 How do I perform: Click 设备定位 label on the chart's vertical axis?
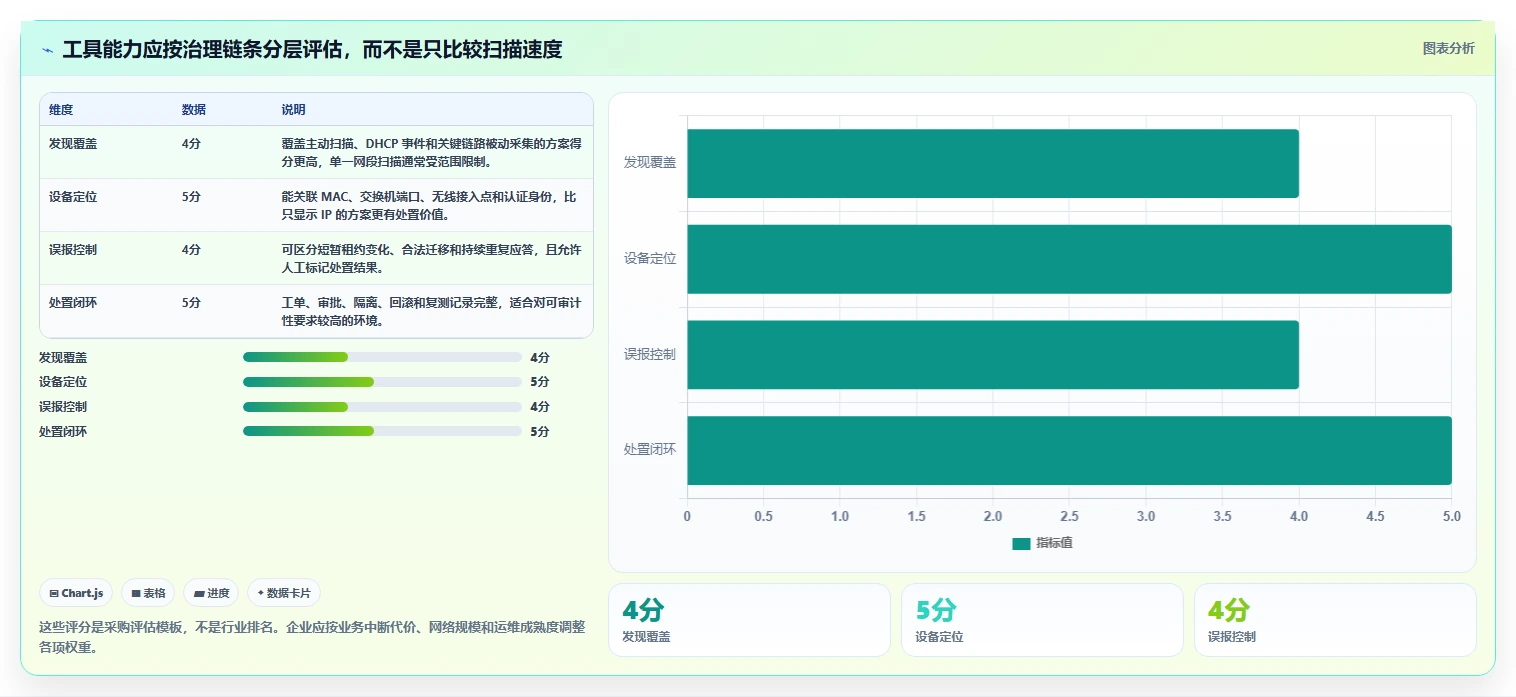pyautogui.click(x=650, y=258)
